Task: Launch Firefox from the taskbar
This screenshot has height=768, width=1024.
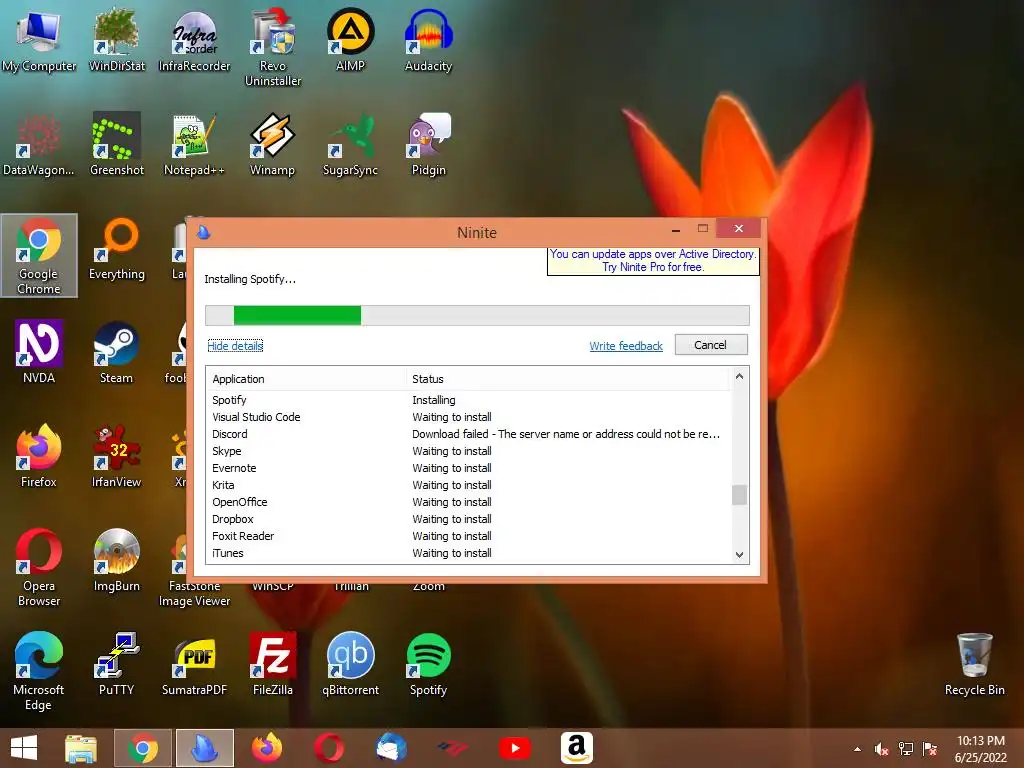Action: [267, 748]
